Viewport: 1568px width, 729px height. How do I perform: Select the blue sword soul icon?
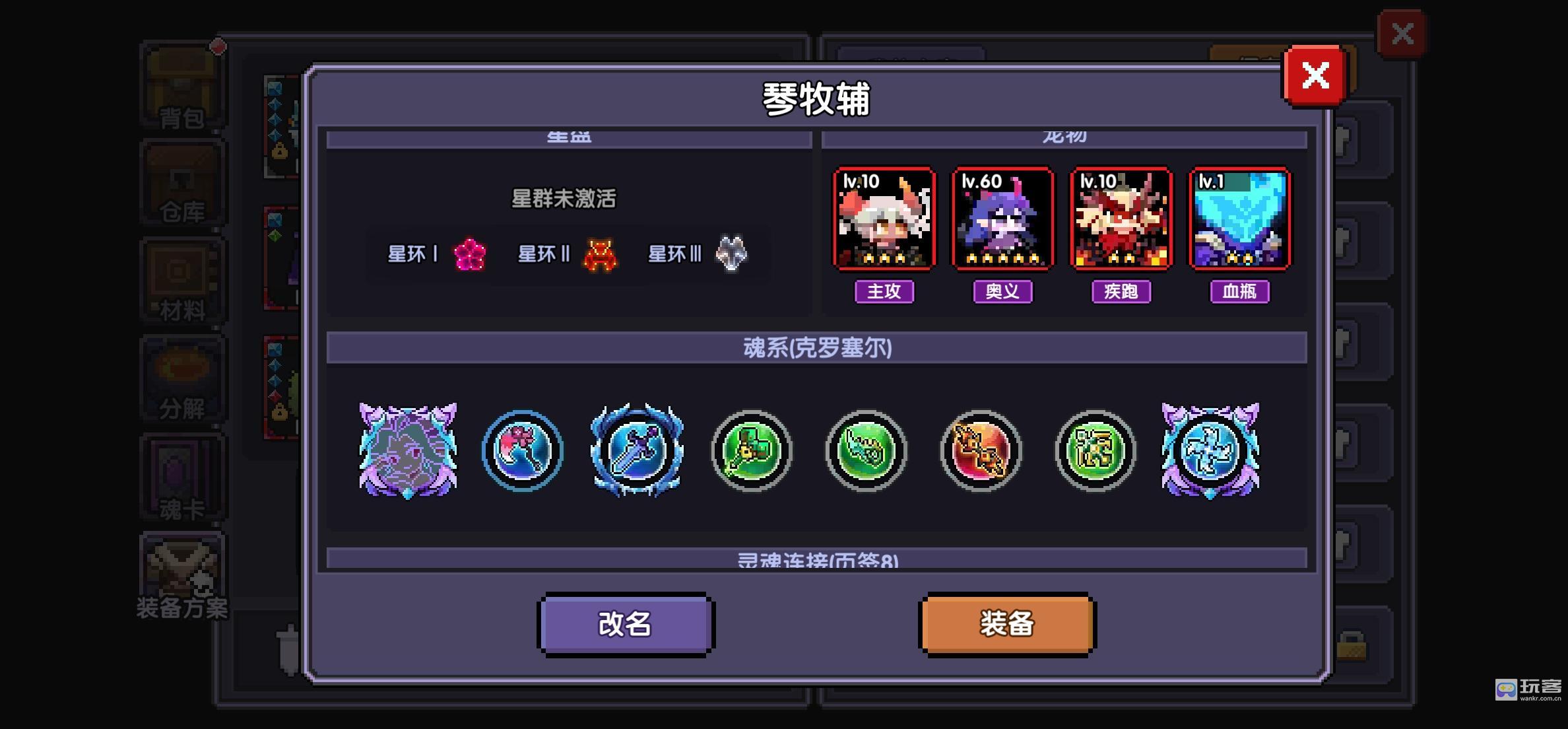click(637, 450)
